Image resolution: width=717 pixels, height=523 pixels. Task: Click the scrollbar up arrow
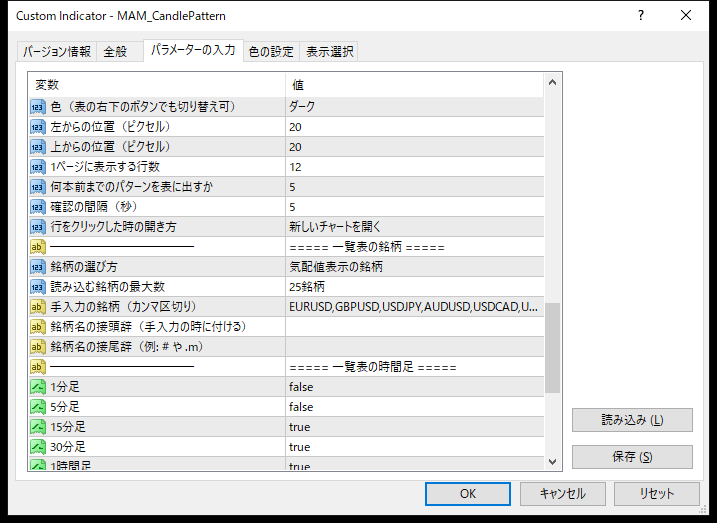552,83
